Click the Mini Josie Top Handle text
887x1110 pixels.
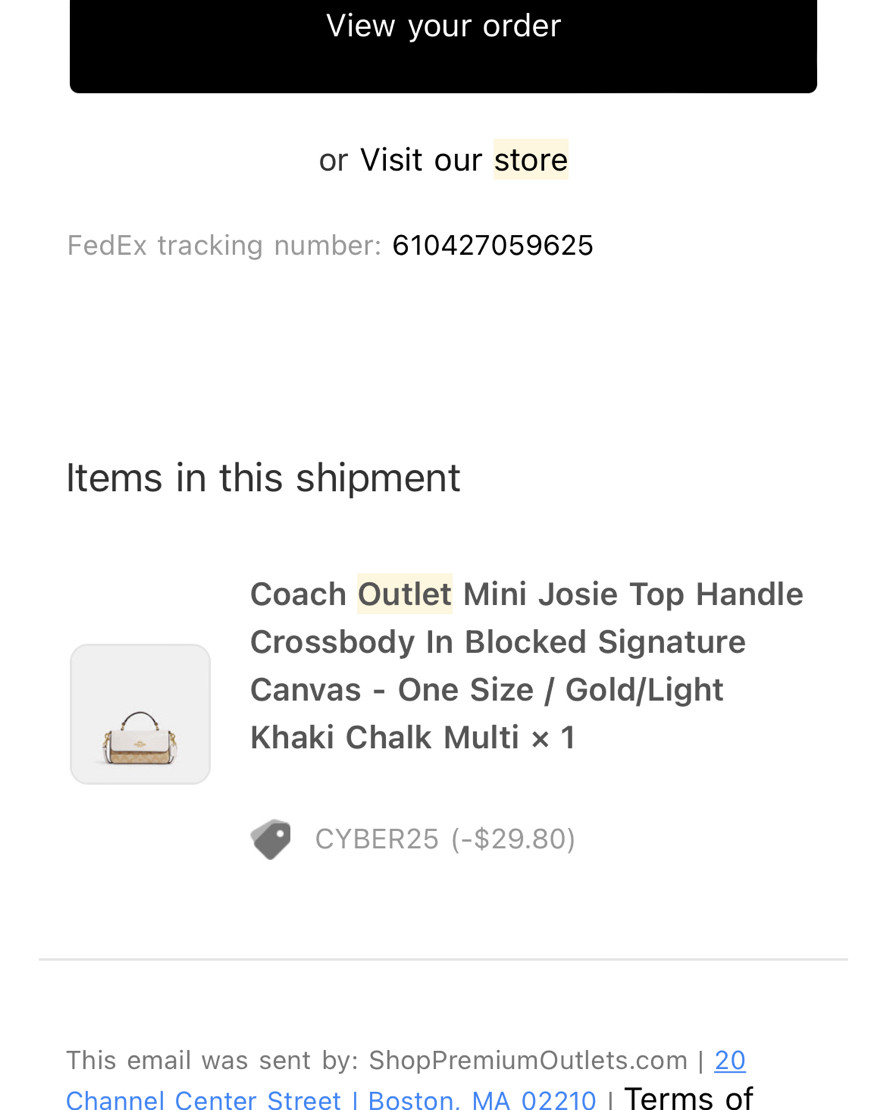pyautogui.click(x=633, y=594)
